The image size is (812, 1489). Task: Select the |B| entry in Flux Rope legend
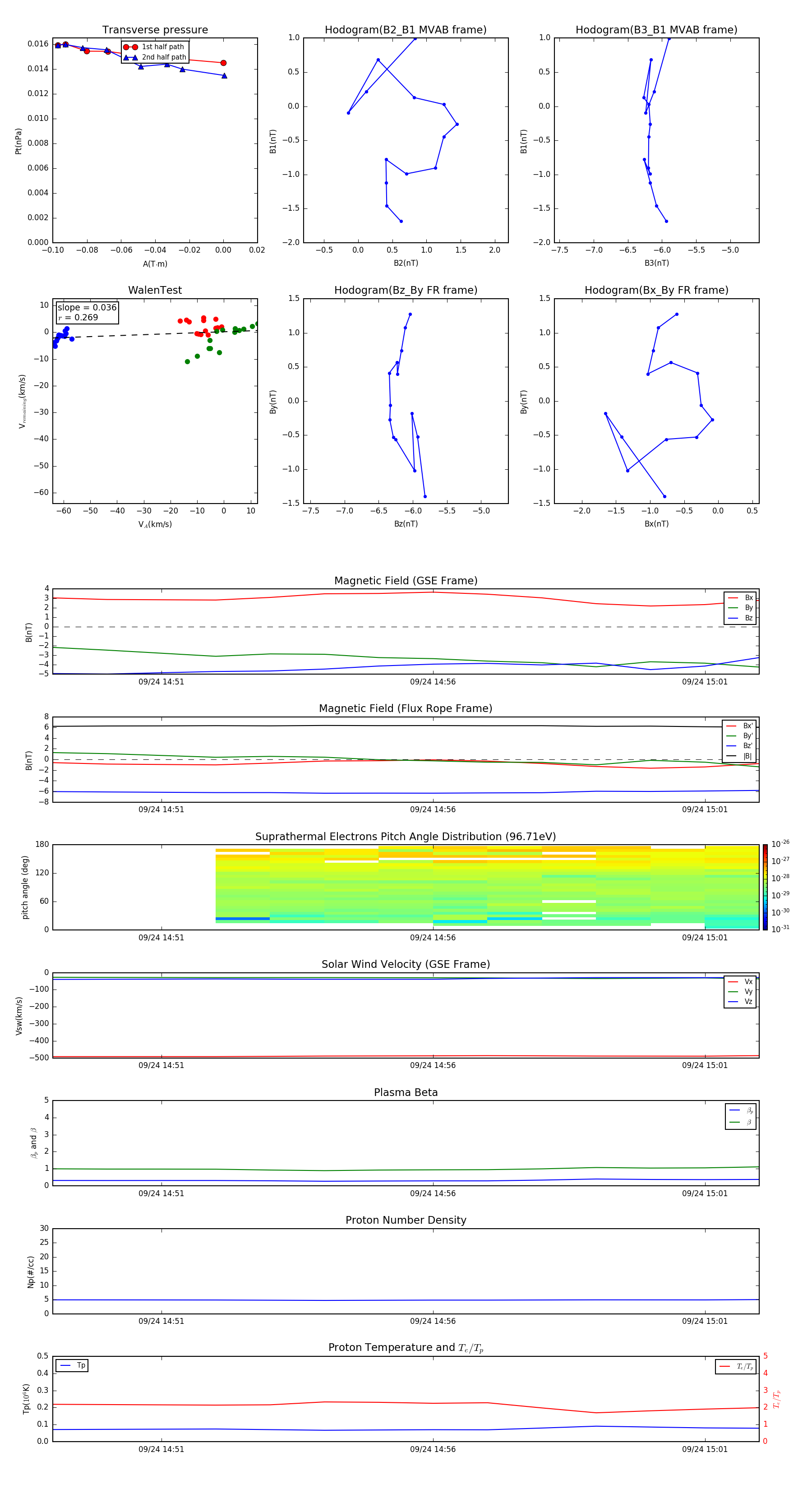(740, 756)
